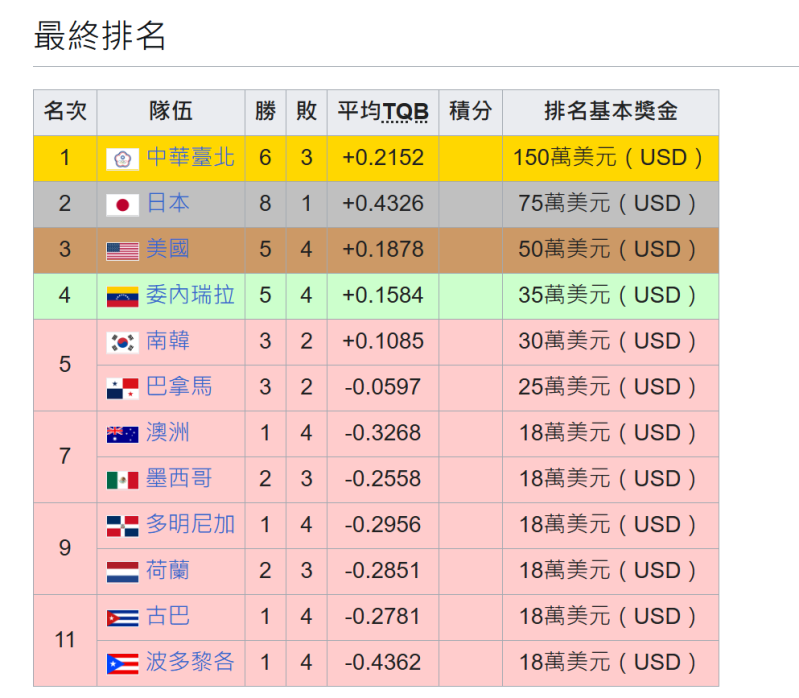Go to the 波多黎各 team page
The height and width of the screenshot is (698, 799).
coord(190,663)
